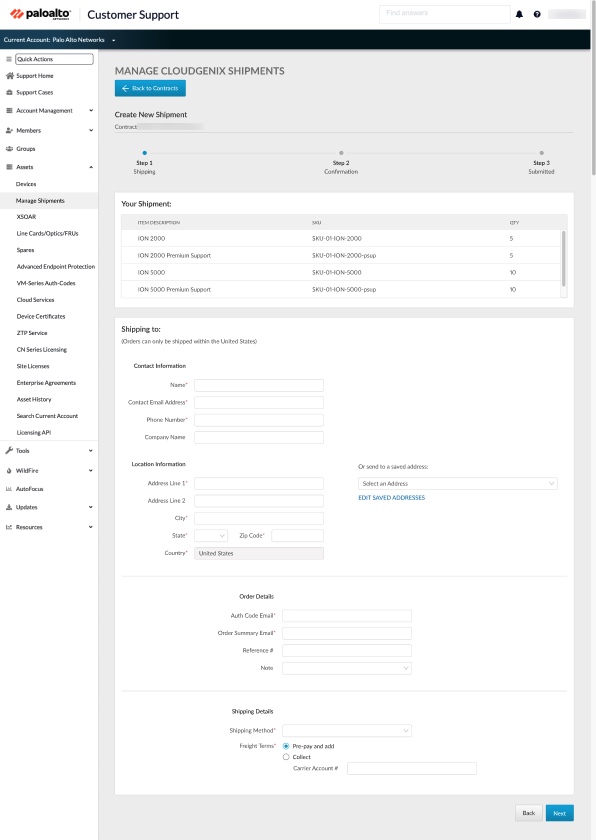
Task: Open VM-Series Auth-Codes item
Action: coord(46,283)
